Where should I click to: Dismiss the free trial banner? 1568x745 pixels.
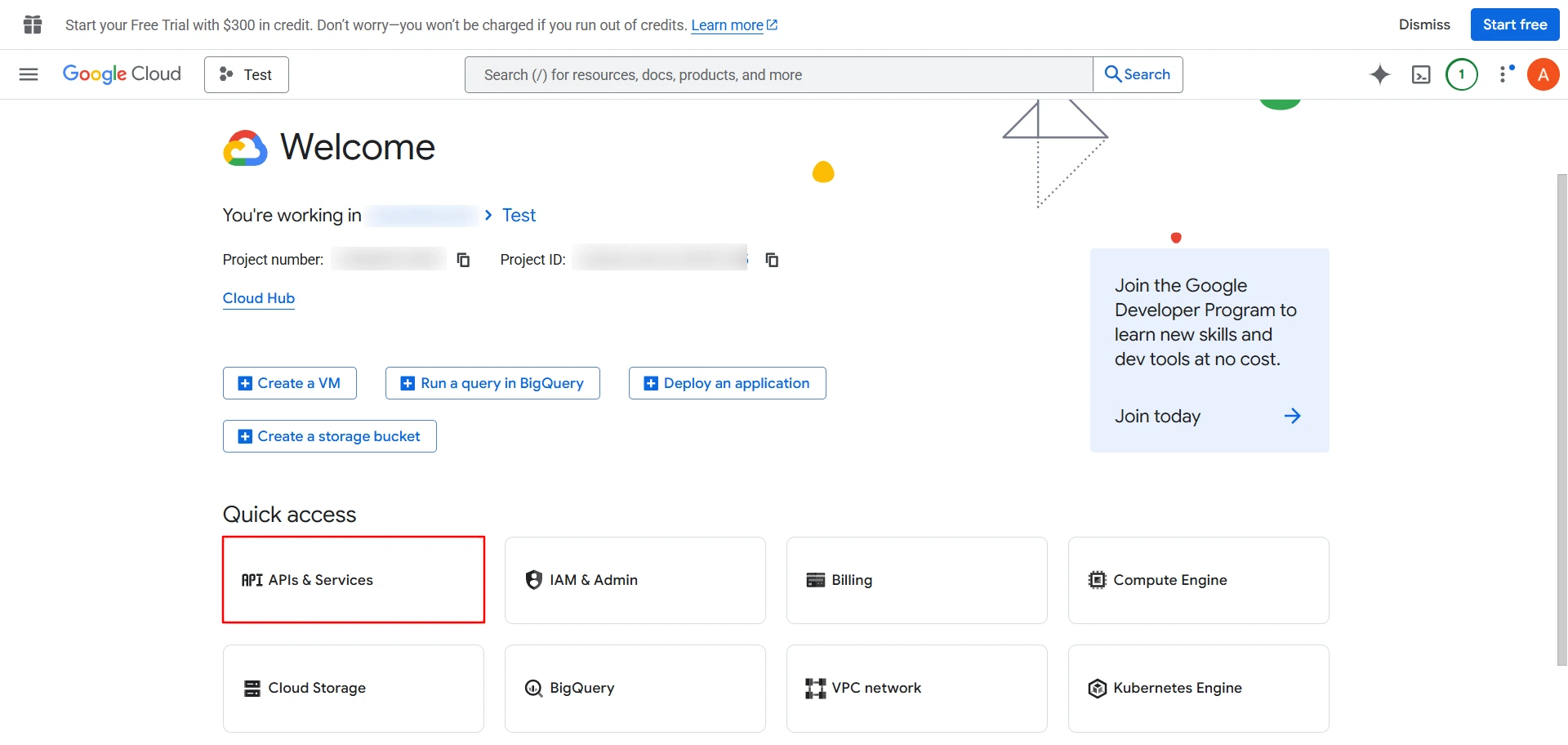[x=1424, y=25]
